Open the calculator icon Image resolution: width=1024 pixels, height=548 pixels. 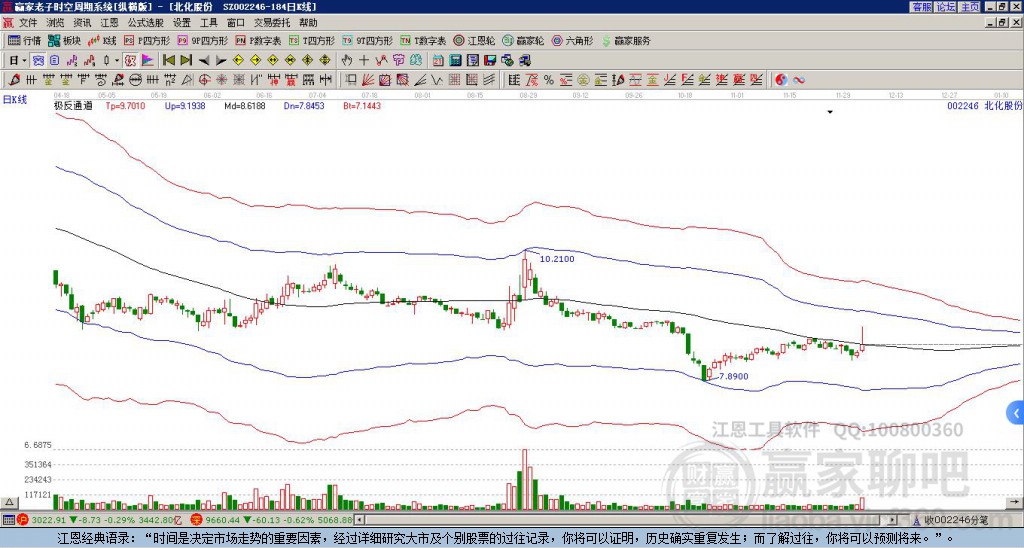point(455,61)
